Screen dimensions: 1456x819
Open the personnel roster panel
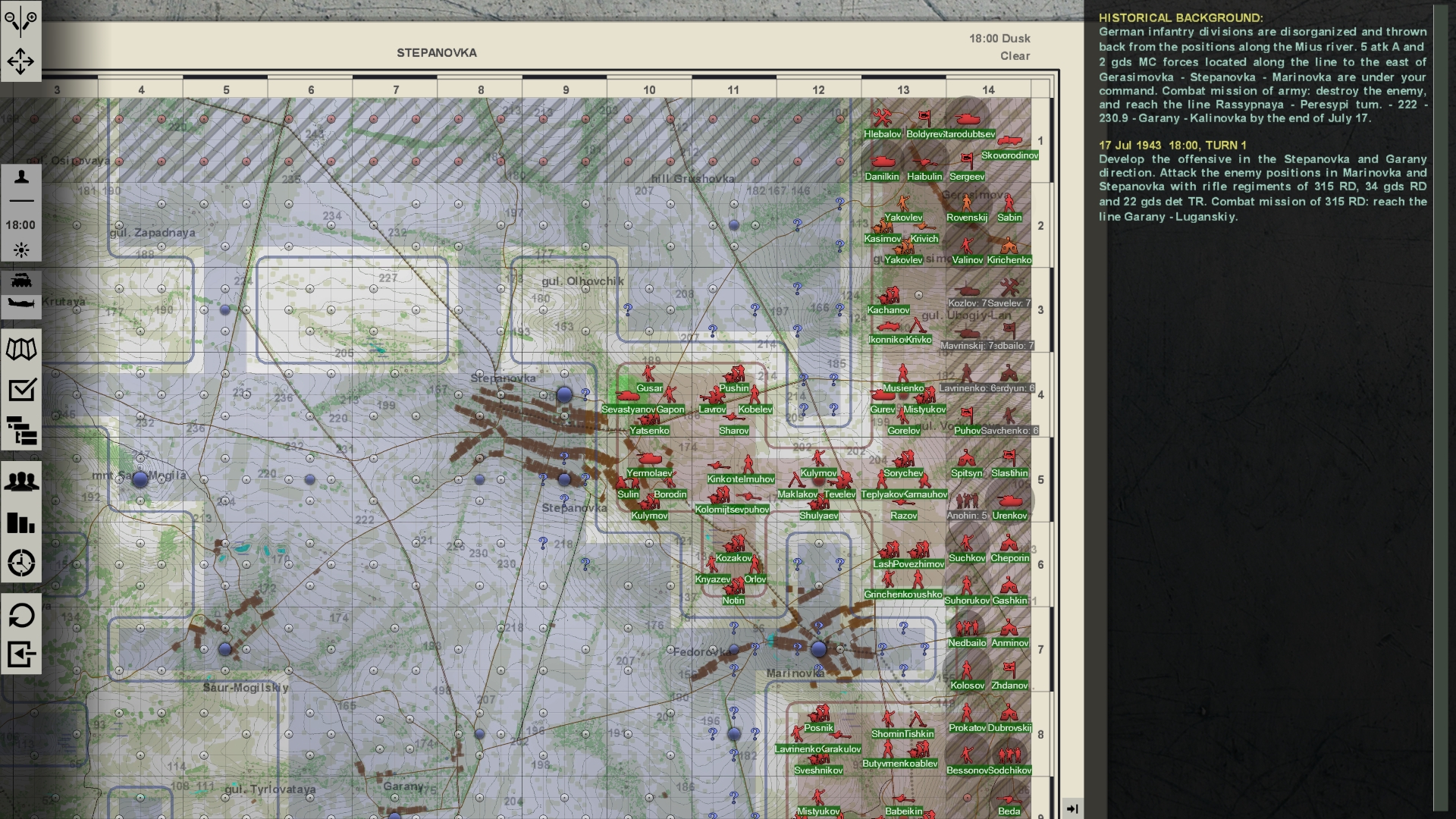[x=21, y=480]
